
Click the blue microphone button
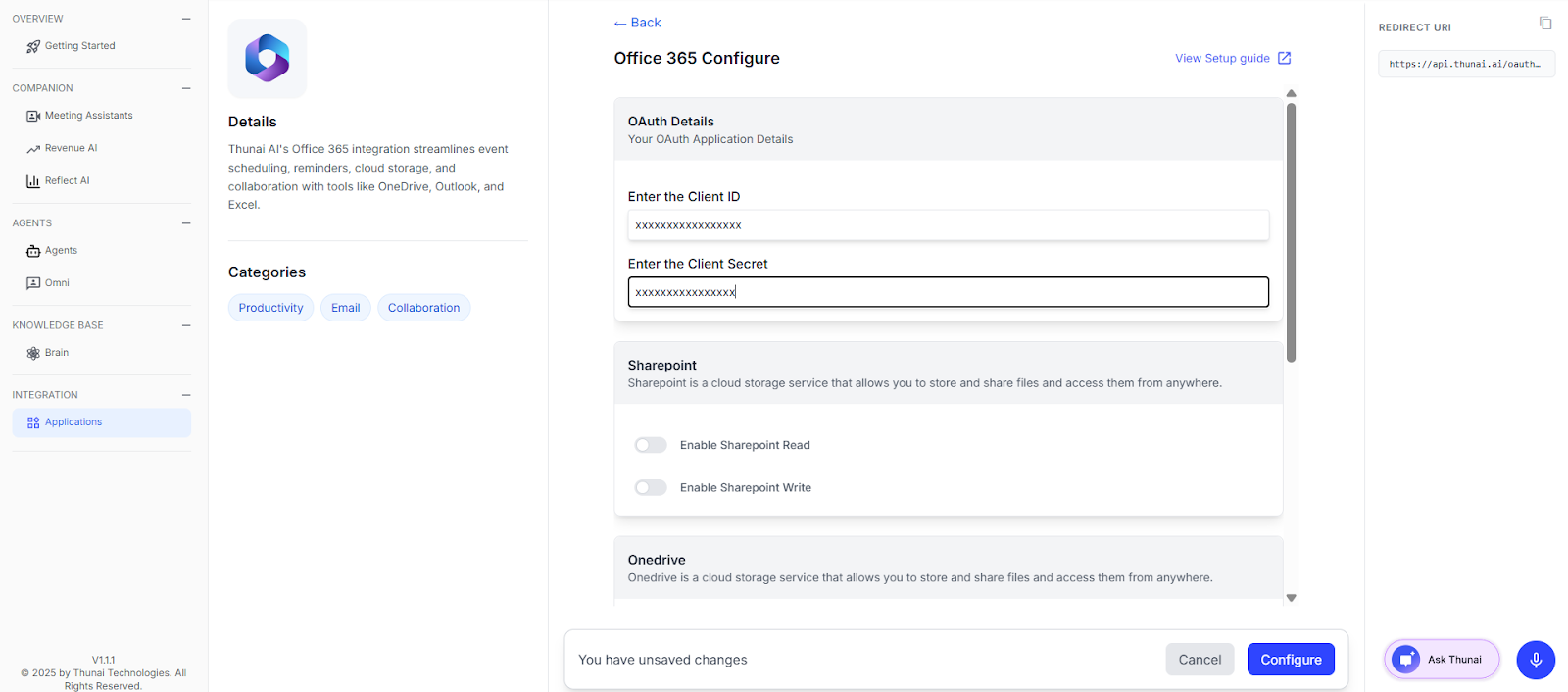[x=1536, y=660]
